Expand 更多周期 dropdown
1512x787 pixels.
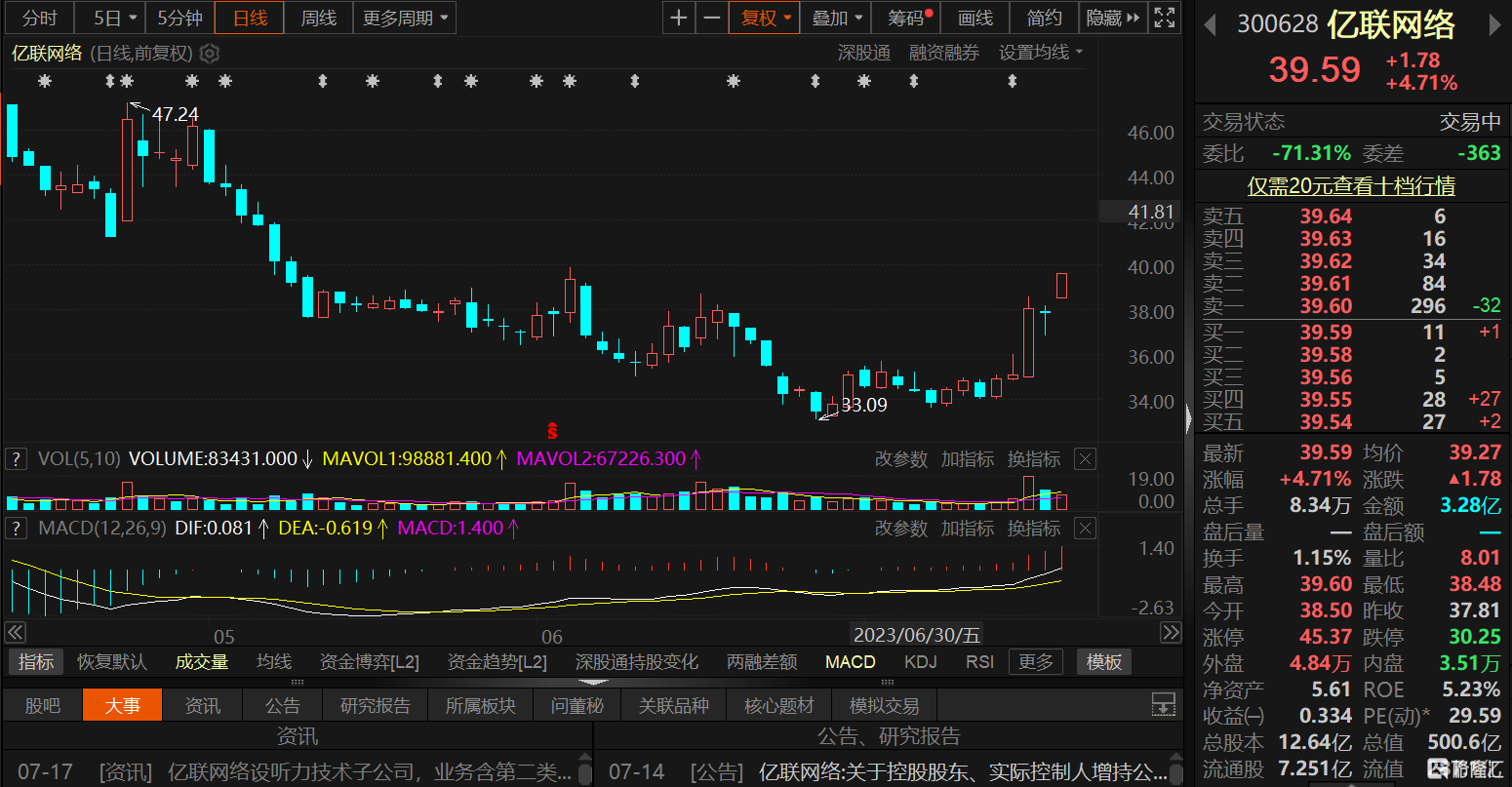[x=405, y=18]
